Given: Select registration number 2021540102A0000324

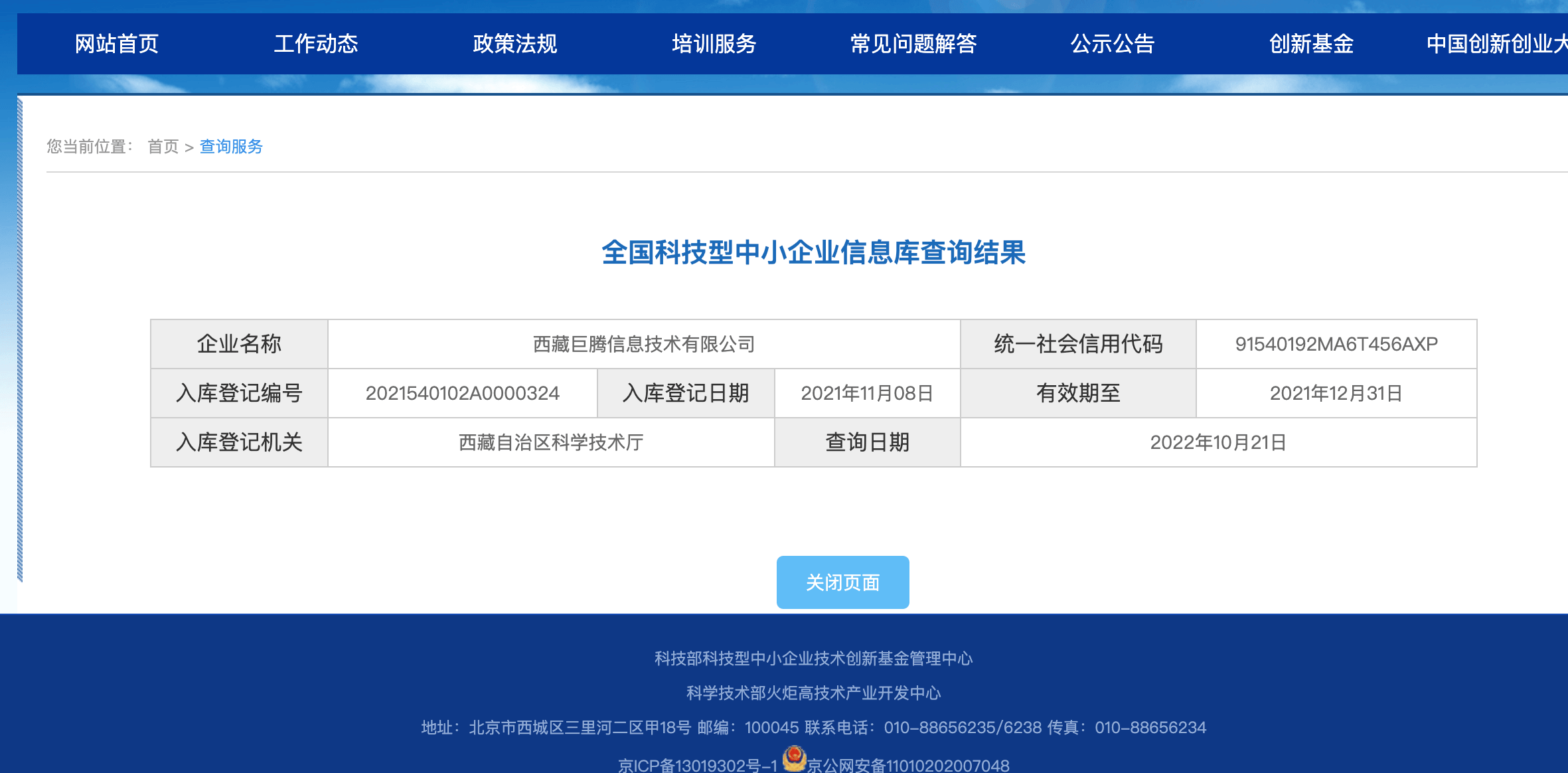Looking at the screenshot, I should tap(462, 393).
